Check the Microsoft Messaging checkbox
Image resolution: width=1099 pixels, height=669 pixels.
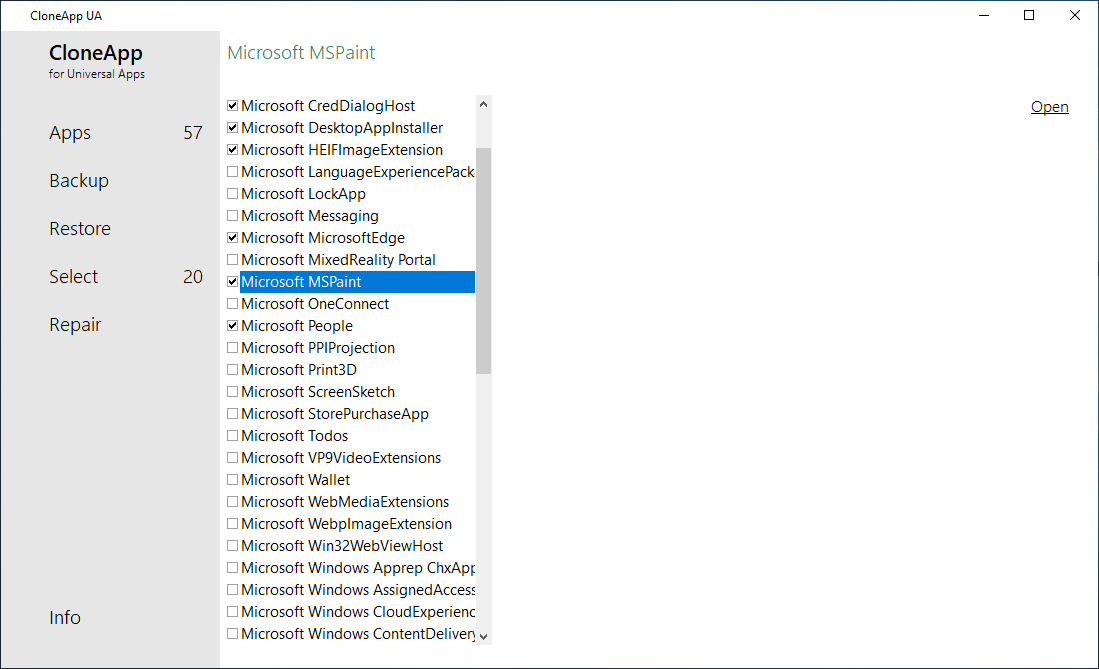coord(233,215)
